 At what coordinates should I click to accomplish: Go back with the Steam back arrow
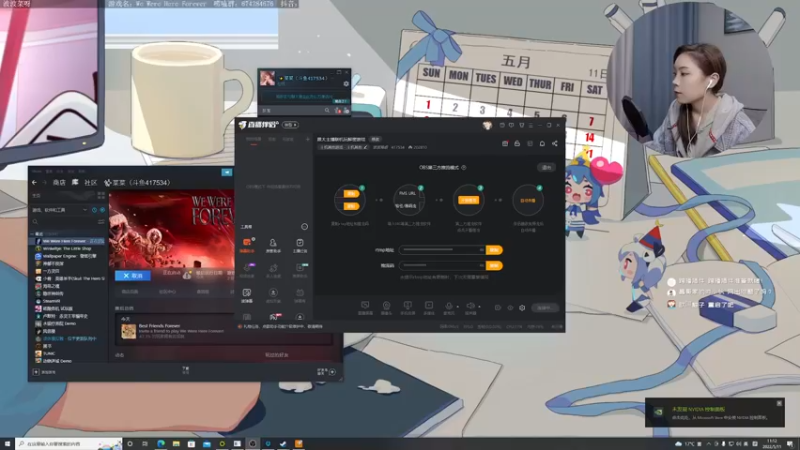tap(34, 183)
